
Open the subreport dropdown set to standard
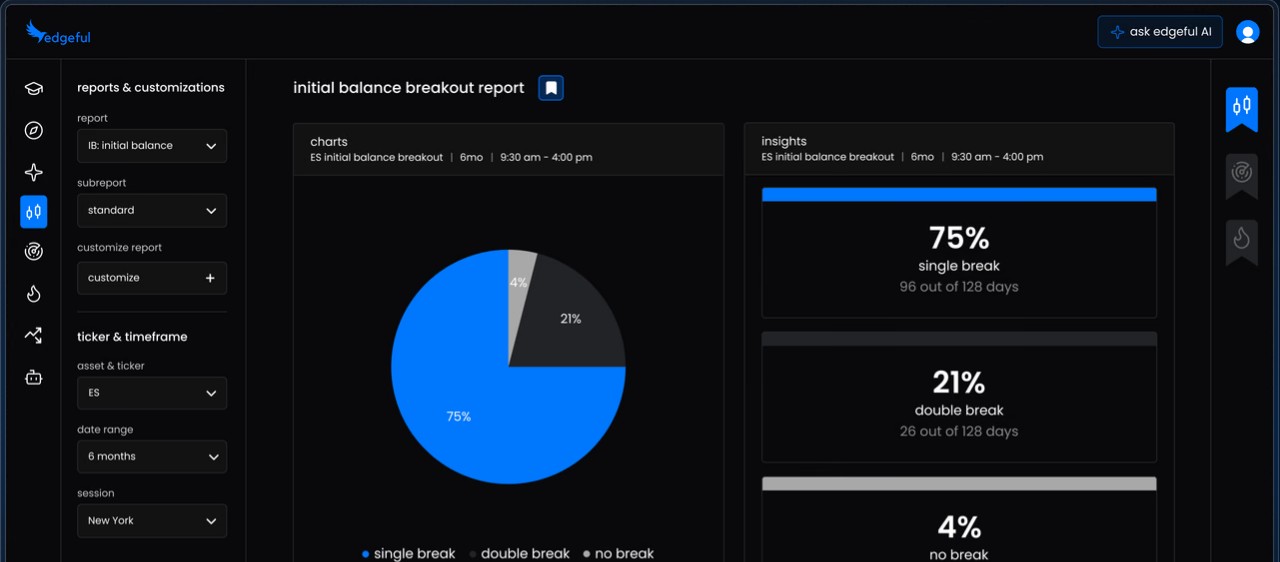[x=152, y=211]
